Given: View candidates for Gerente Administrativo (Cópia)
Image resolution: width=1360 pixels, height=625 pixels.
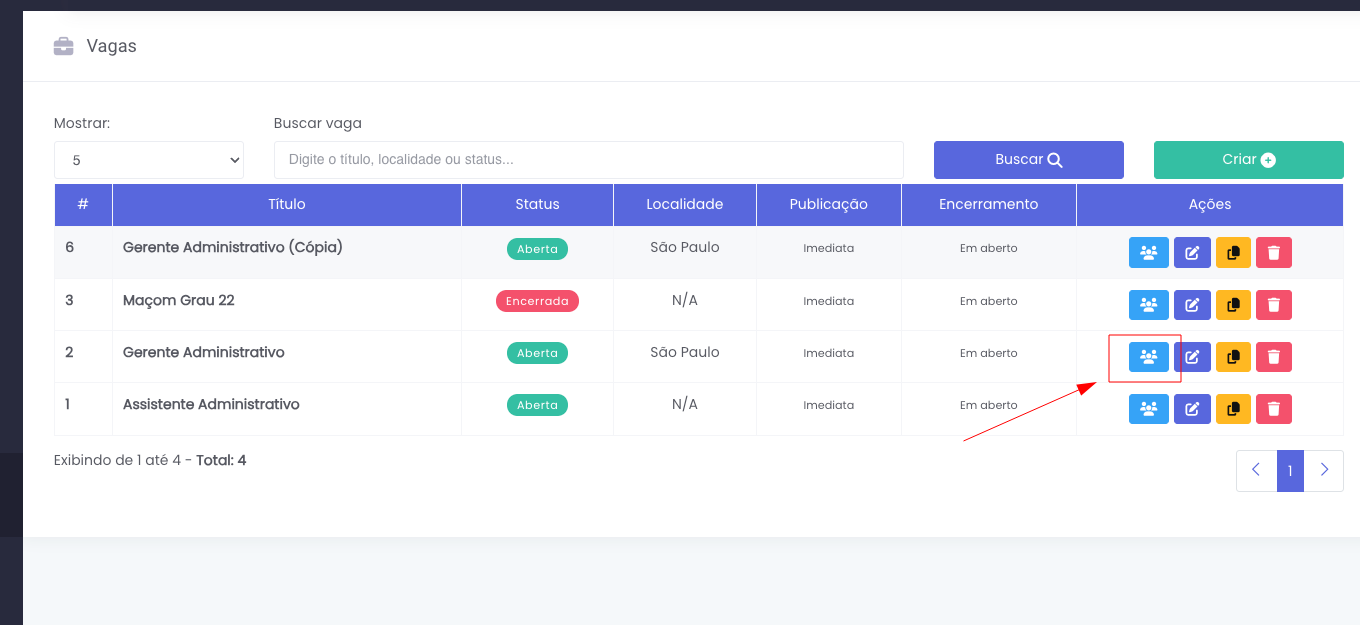Looking at the screenshot, I should (x=1148, y=253).
